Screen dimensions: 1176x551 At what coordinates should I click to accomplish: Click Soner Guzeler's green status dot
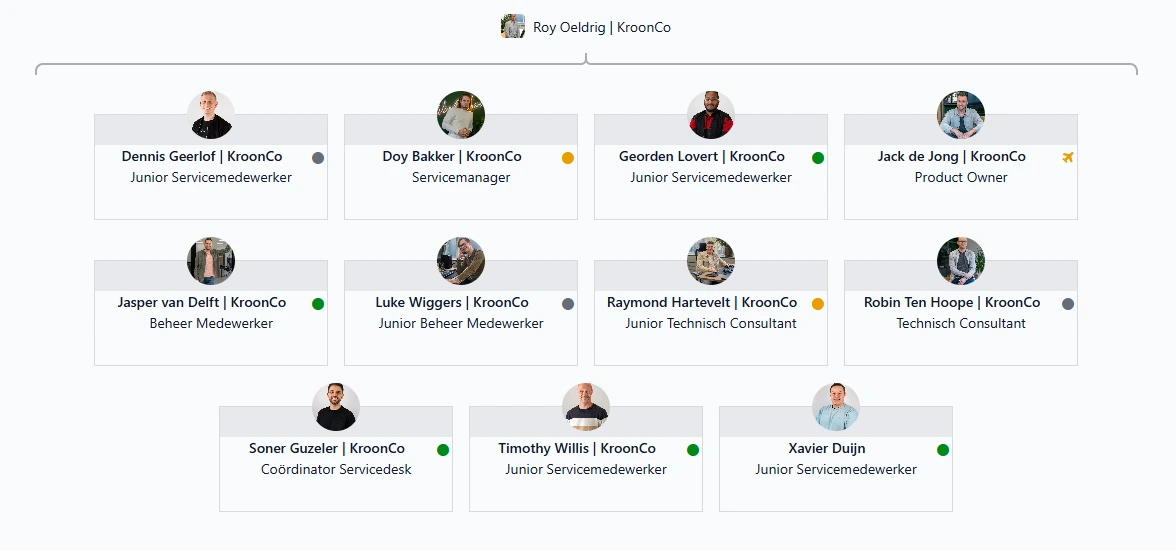pos(443,450)
